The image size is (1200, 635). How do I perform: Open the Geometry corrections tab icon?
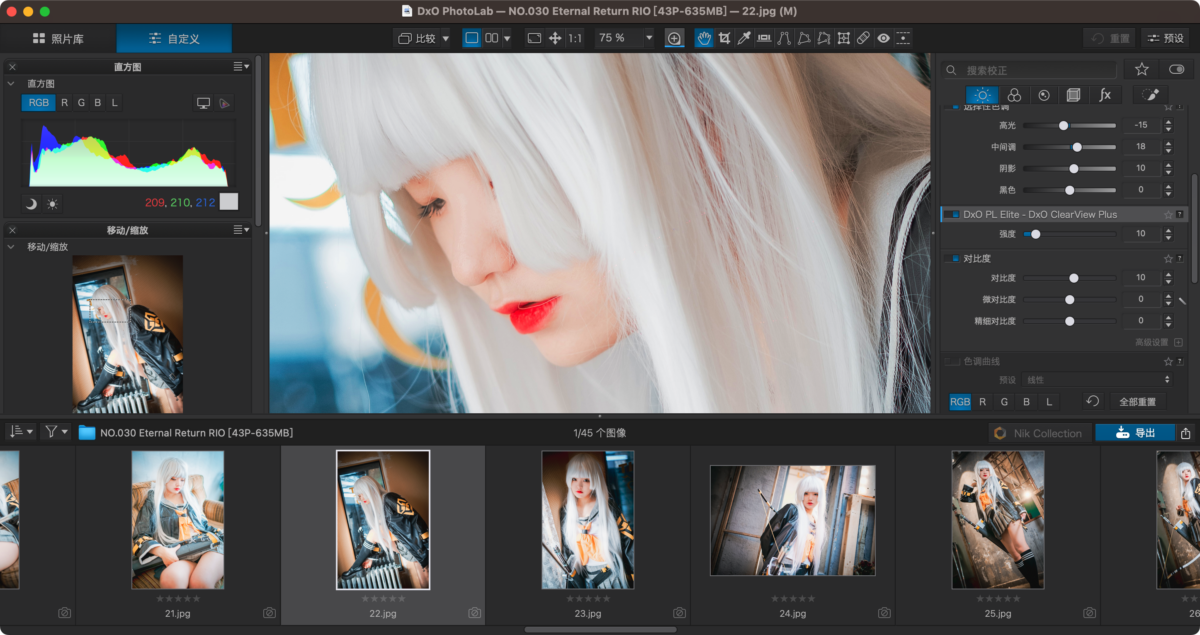pyautogui.click(x=1074, y=95)
